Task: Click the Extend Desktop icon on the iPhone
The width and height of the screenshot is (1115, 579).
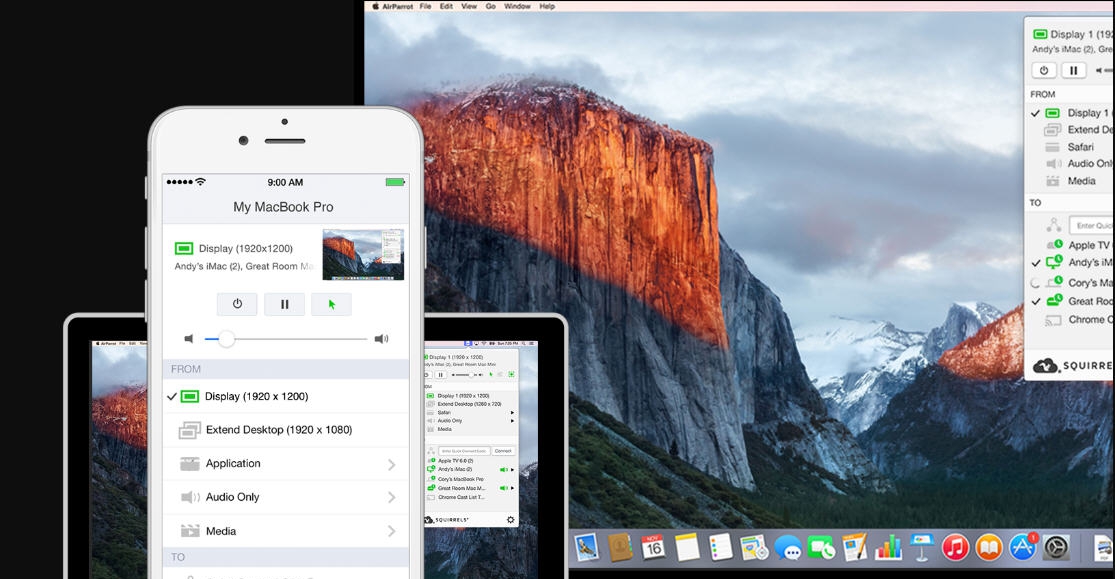Action: click(x=189, y=430)
